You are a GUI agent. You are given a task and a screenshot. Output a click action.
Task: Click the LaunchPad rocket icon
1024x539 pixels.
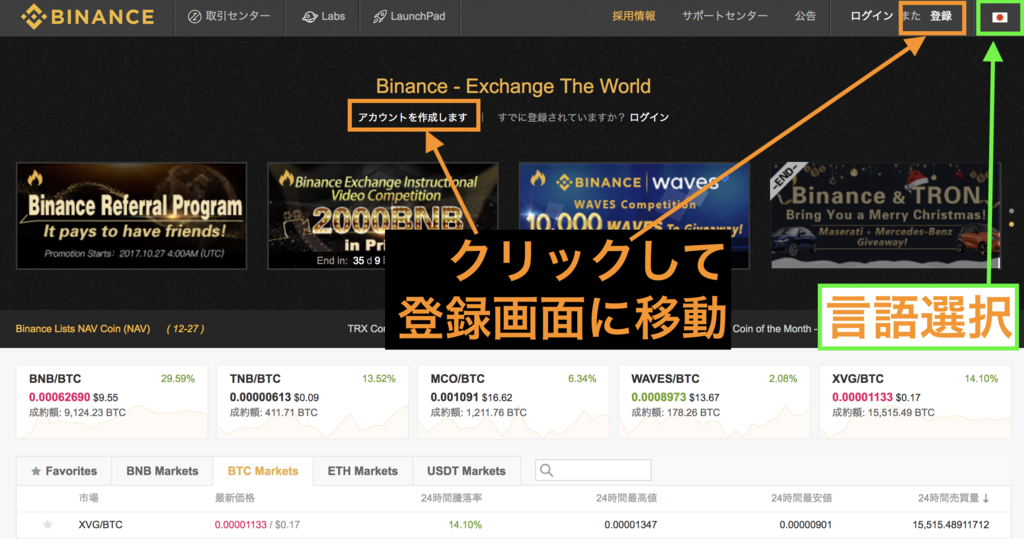click(x=379, y=17)
